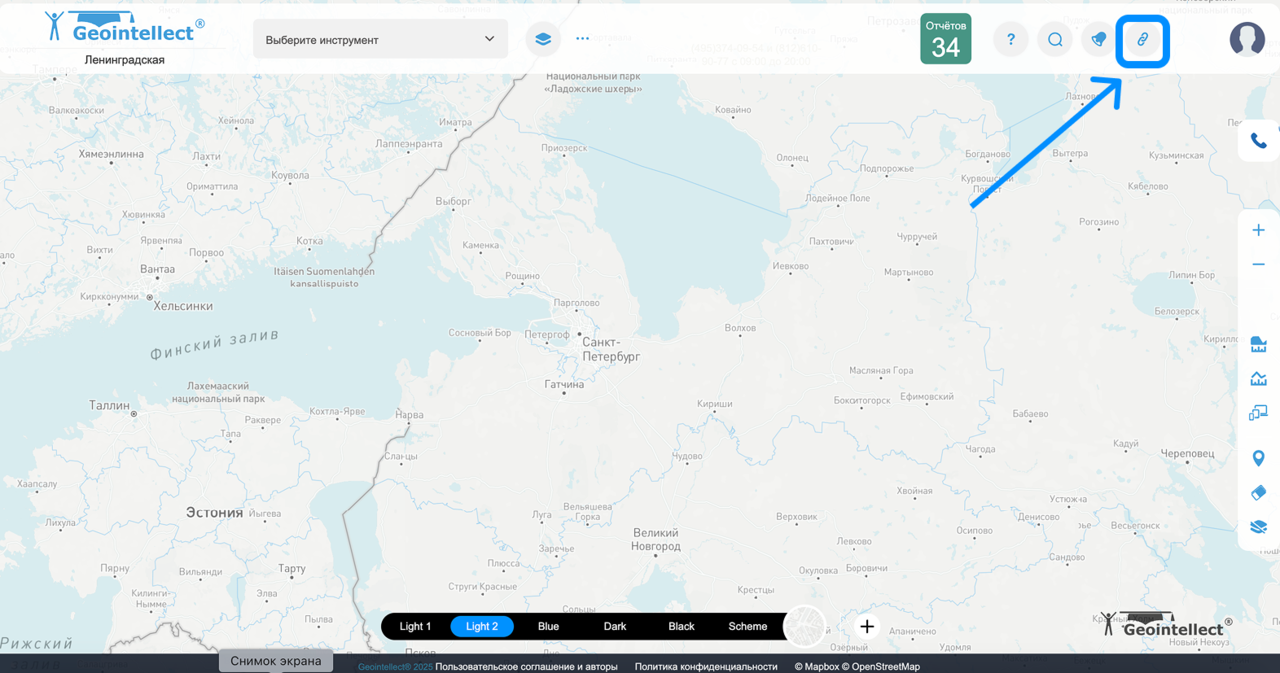Click the layers stack icon near tool selector
1280x673 pixels.
click(543, 39)
